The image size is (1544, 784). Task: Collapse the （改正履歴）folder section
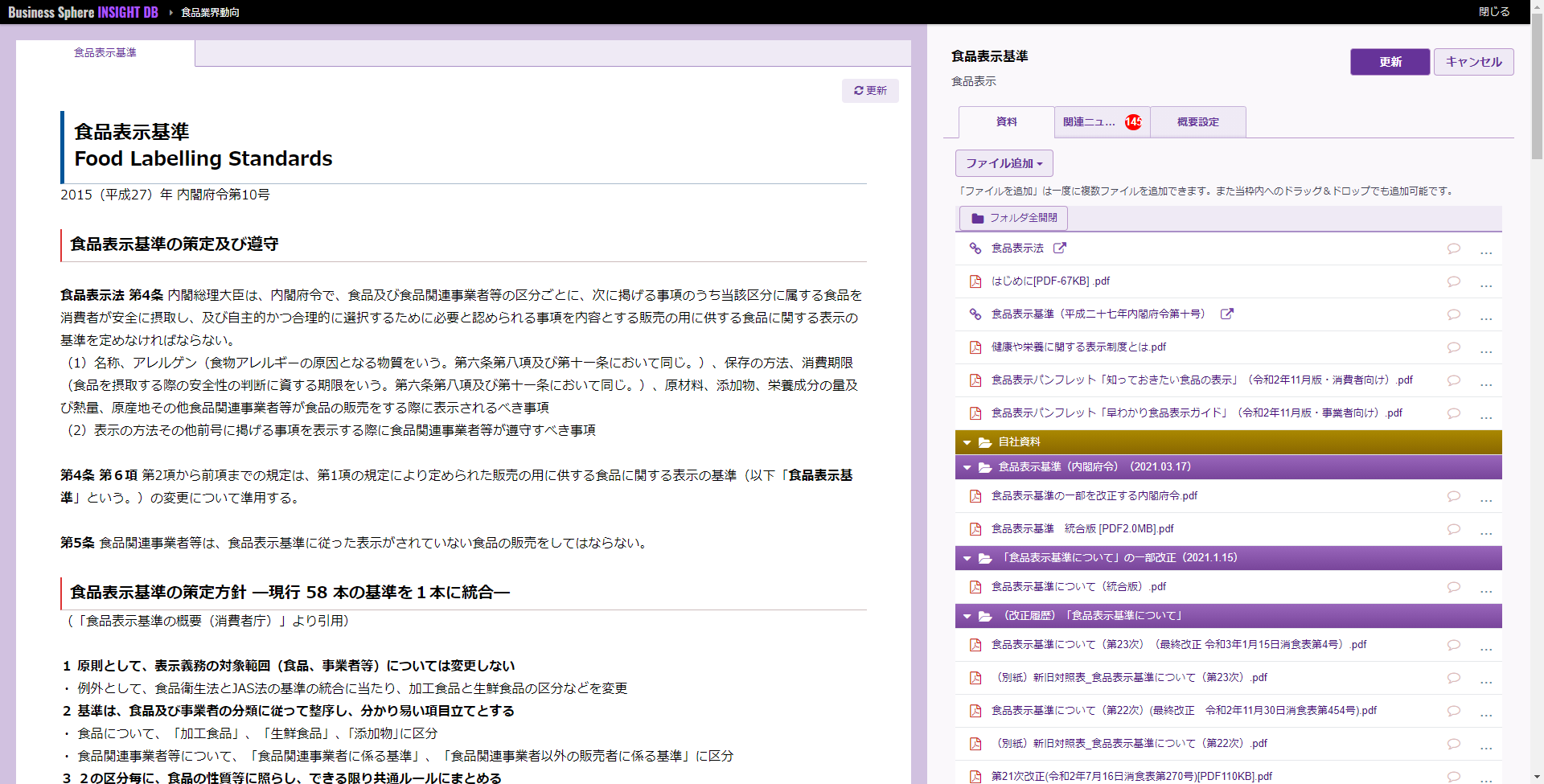(967, 617)
